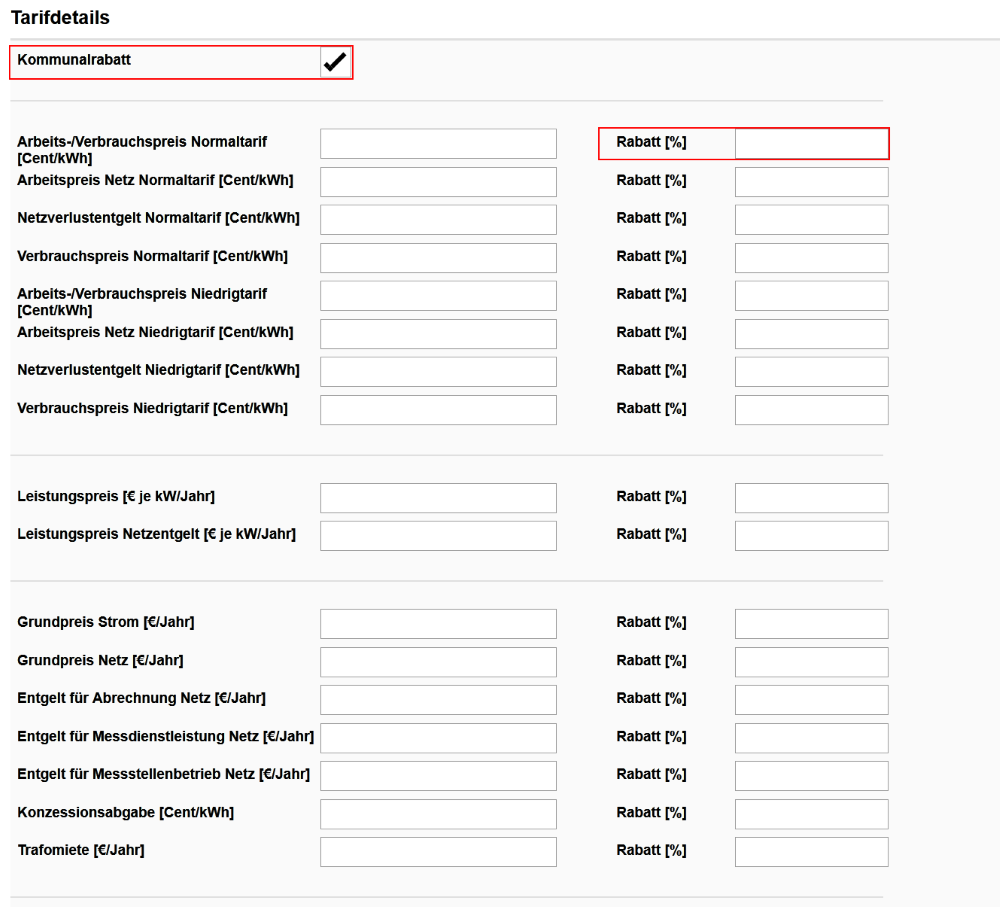The height and width of the screenshot is (907, 1000).
Task: Select the Grundpreis Strom input field
Action: (438, 624)
